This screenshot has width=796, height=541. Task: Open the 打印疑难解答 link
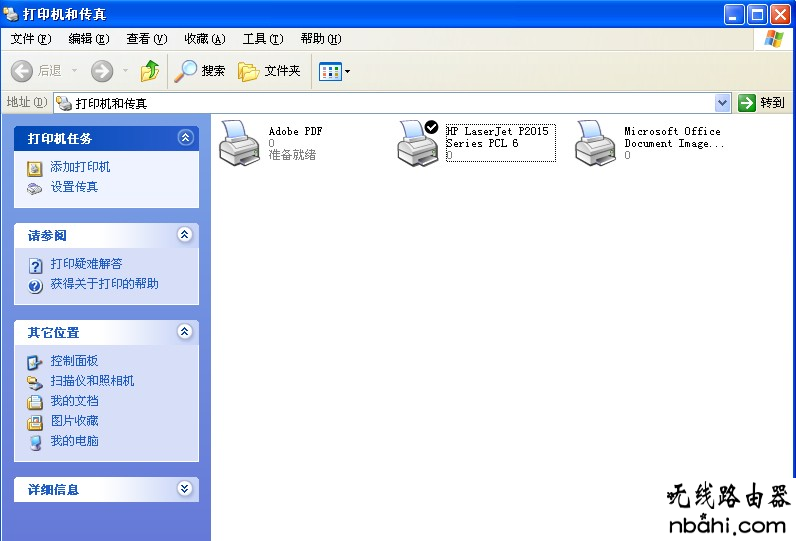86,264
